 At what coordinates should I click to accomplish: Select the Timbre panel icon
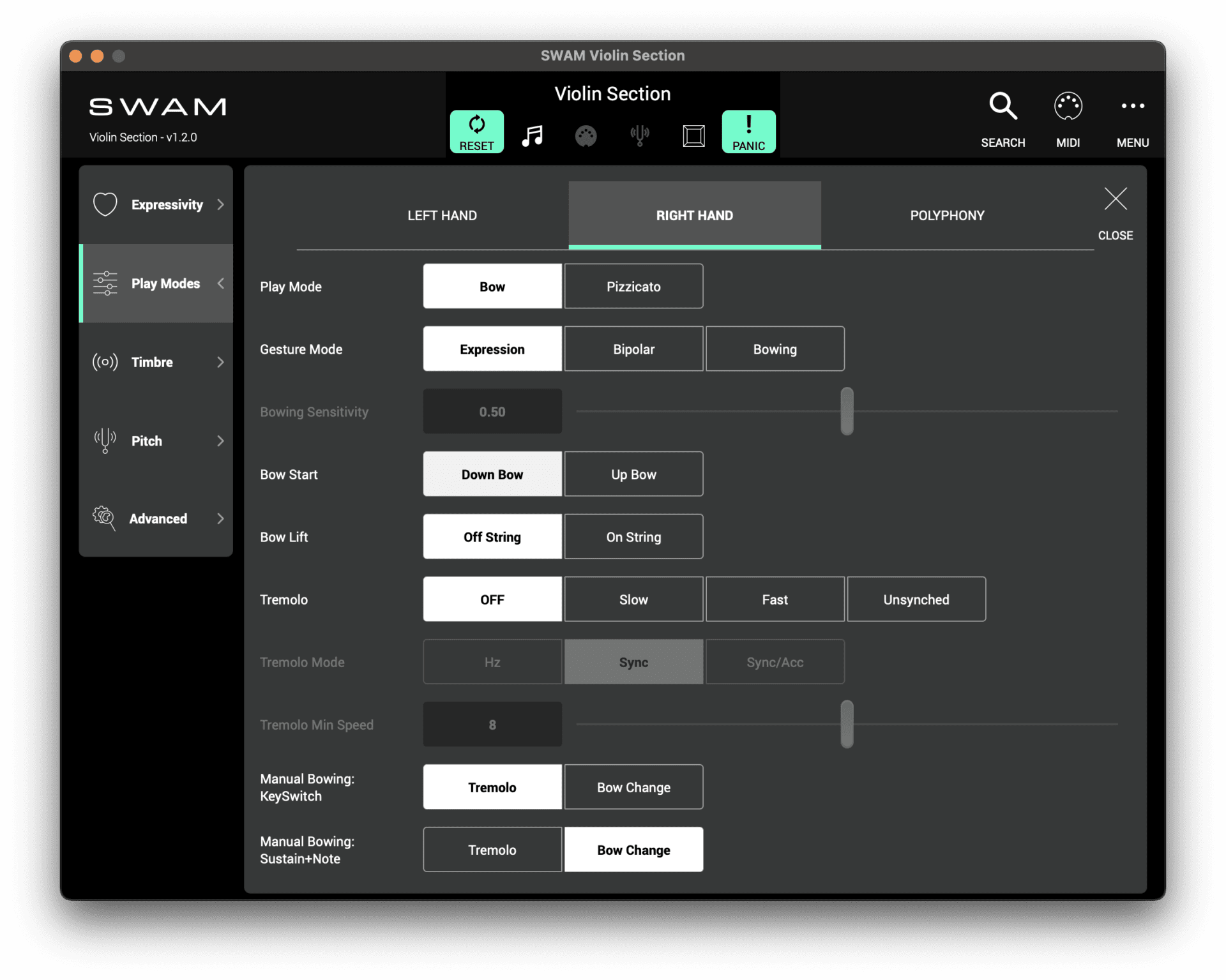click(x=104, y=362)
